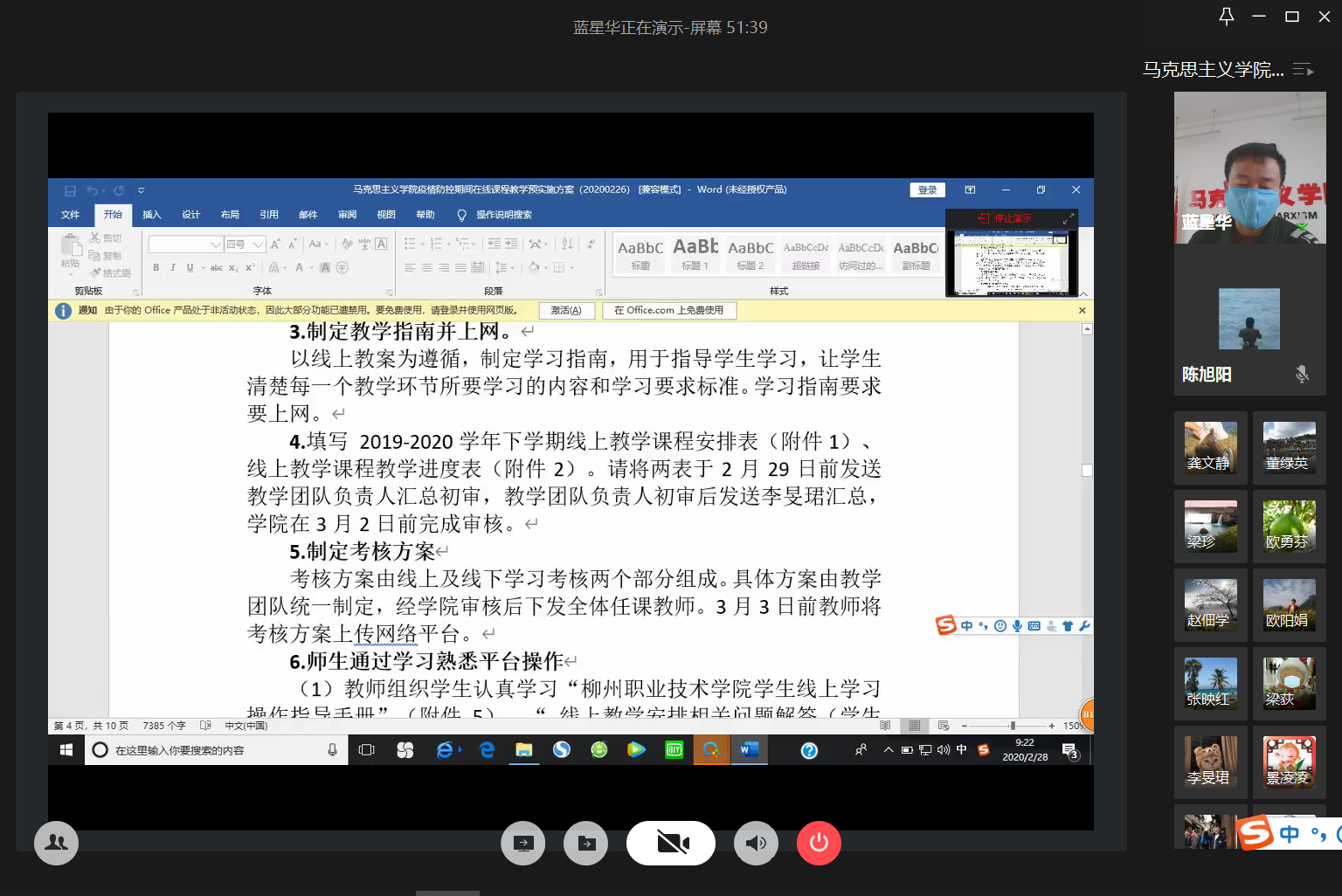Open the 四号 font size dropdown
Viewport: 1342px width, 896px height.
pyautogui.click(x=258, y=245)
